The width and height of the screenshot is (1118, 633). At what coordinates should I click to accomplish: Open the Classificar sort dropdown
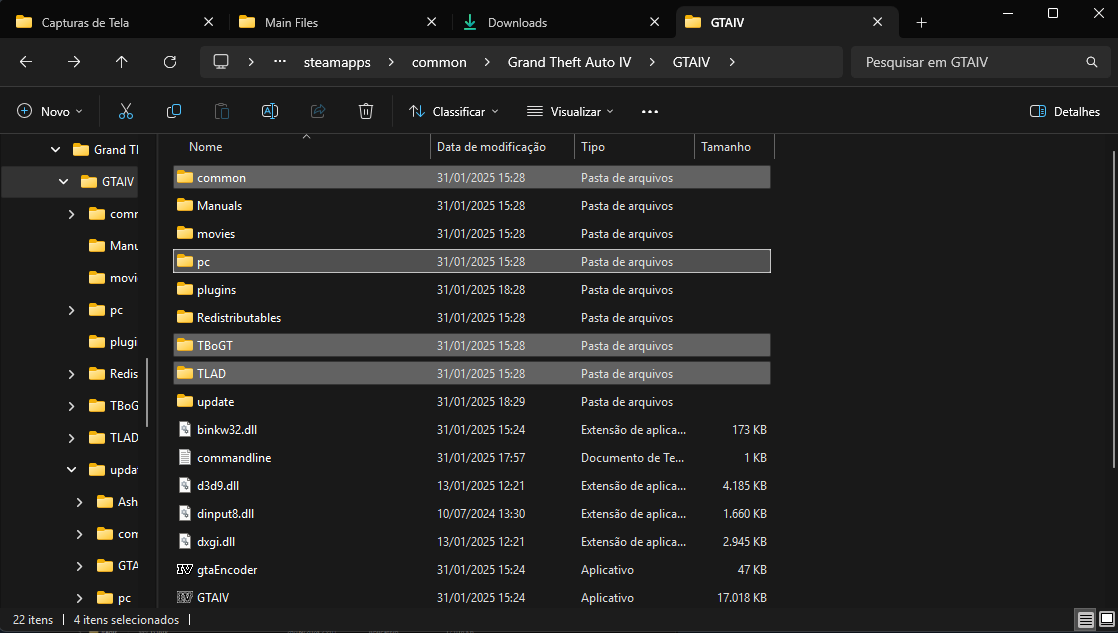click(x=454, y=111)
